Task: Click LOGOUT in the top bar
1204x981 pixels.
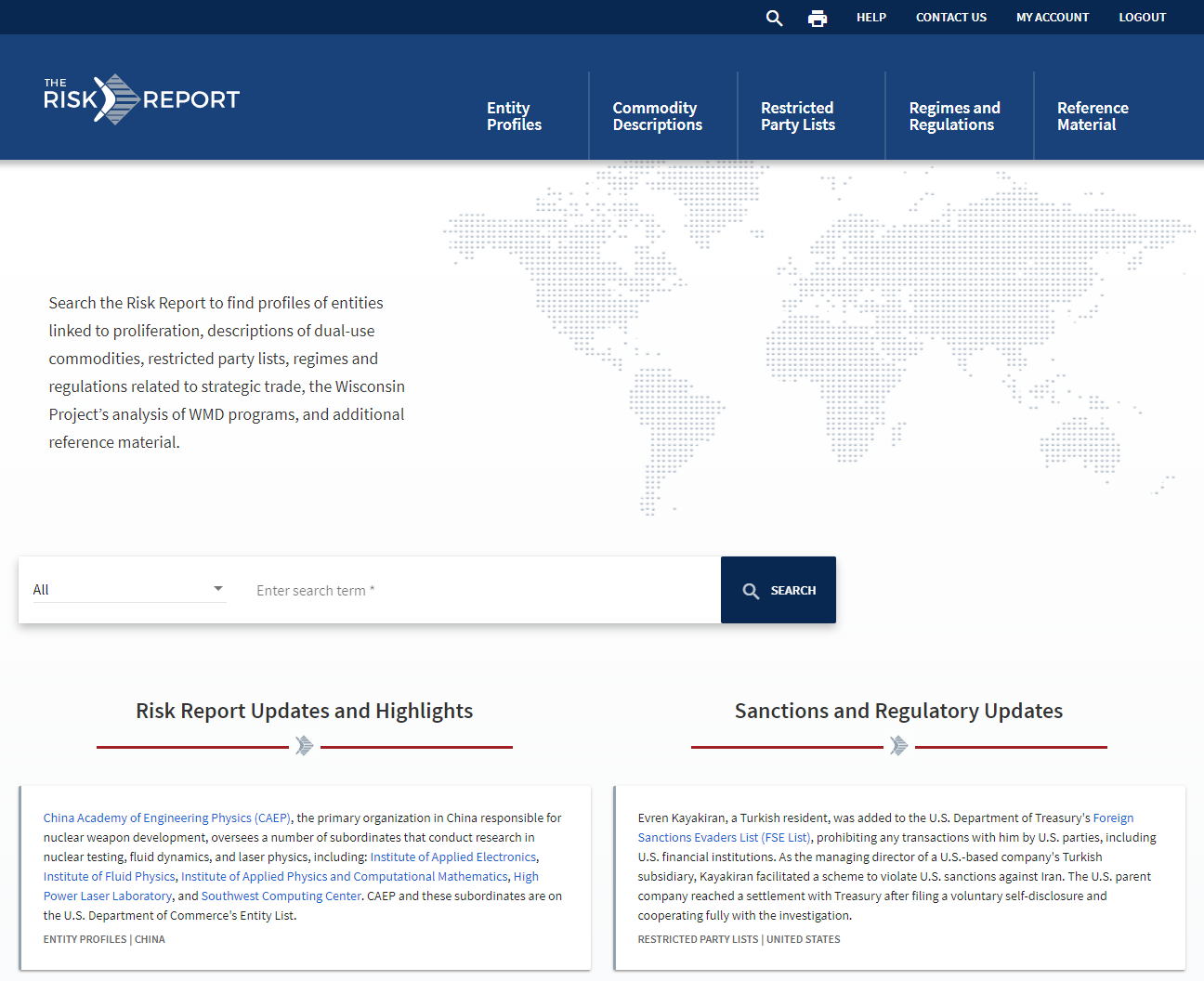Action: tap(1142, 18)
